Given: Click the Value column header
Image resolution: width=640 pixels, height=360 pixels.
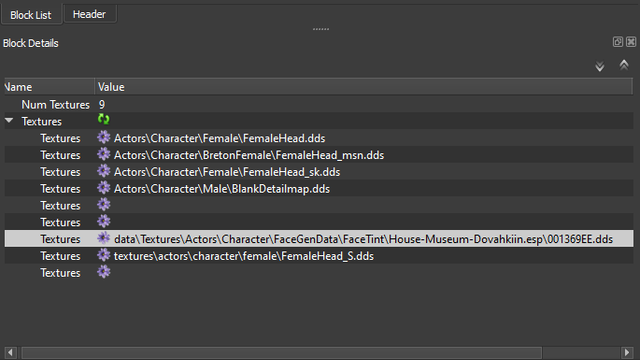Looking at the screenshot, I should coord(364,87).
